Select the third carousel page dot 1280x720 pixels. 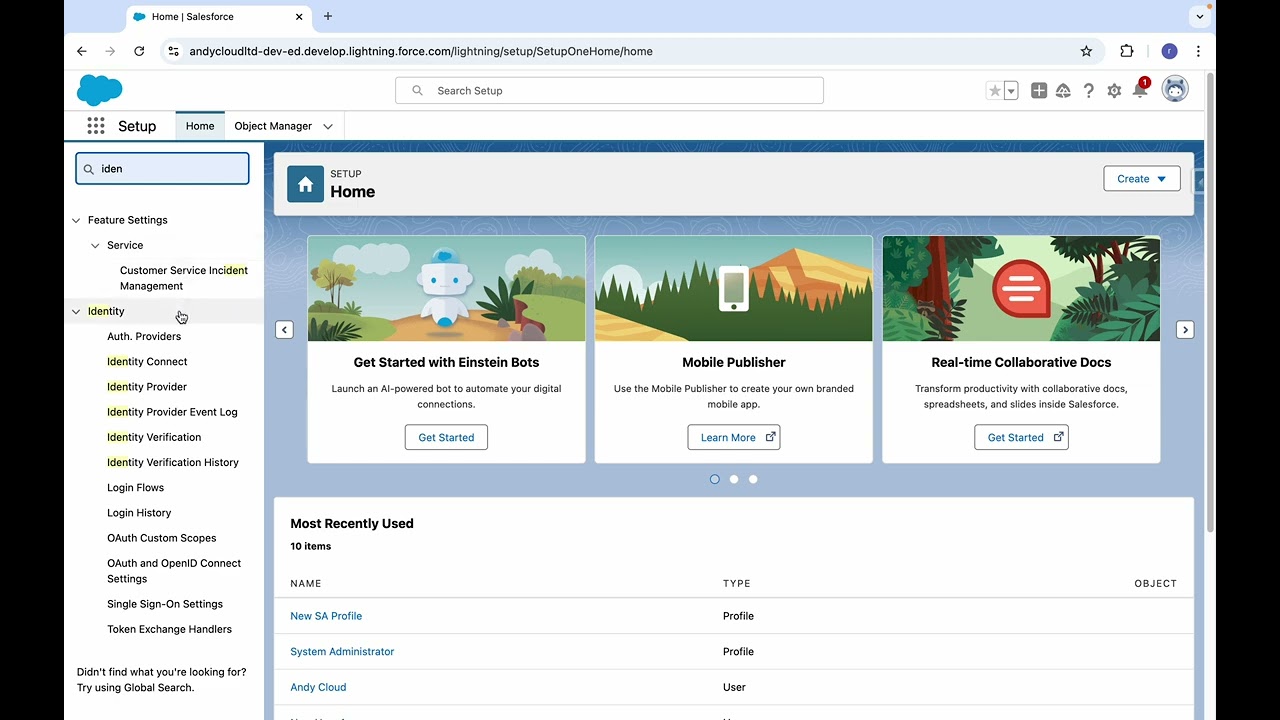pyautogui.click(x=753, y=479)
